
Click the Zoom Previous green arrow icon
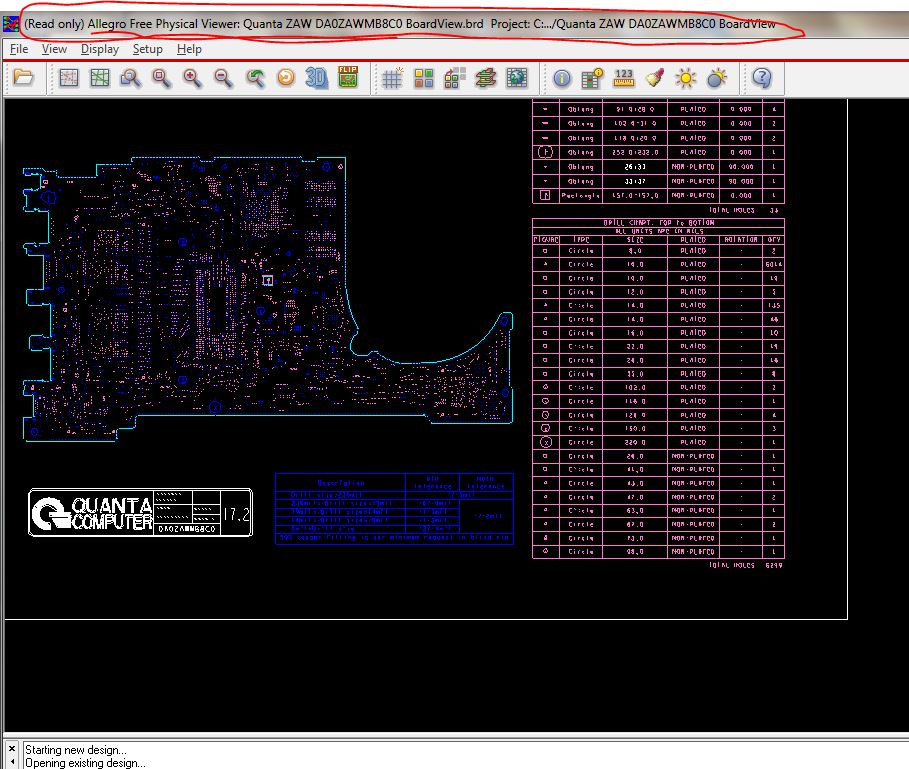point(255,77)
